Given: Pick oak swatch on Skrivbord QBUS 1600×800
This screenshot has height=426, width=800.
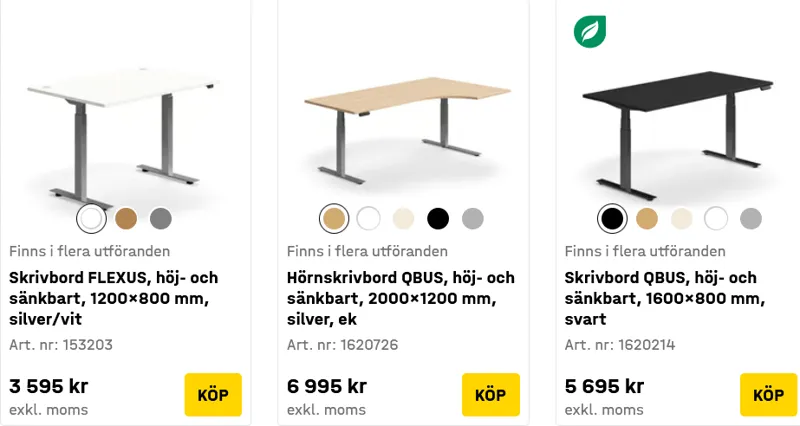Looking at the screenshot, I should tap(647, 218).
